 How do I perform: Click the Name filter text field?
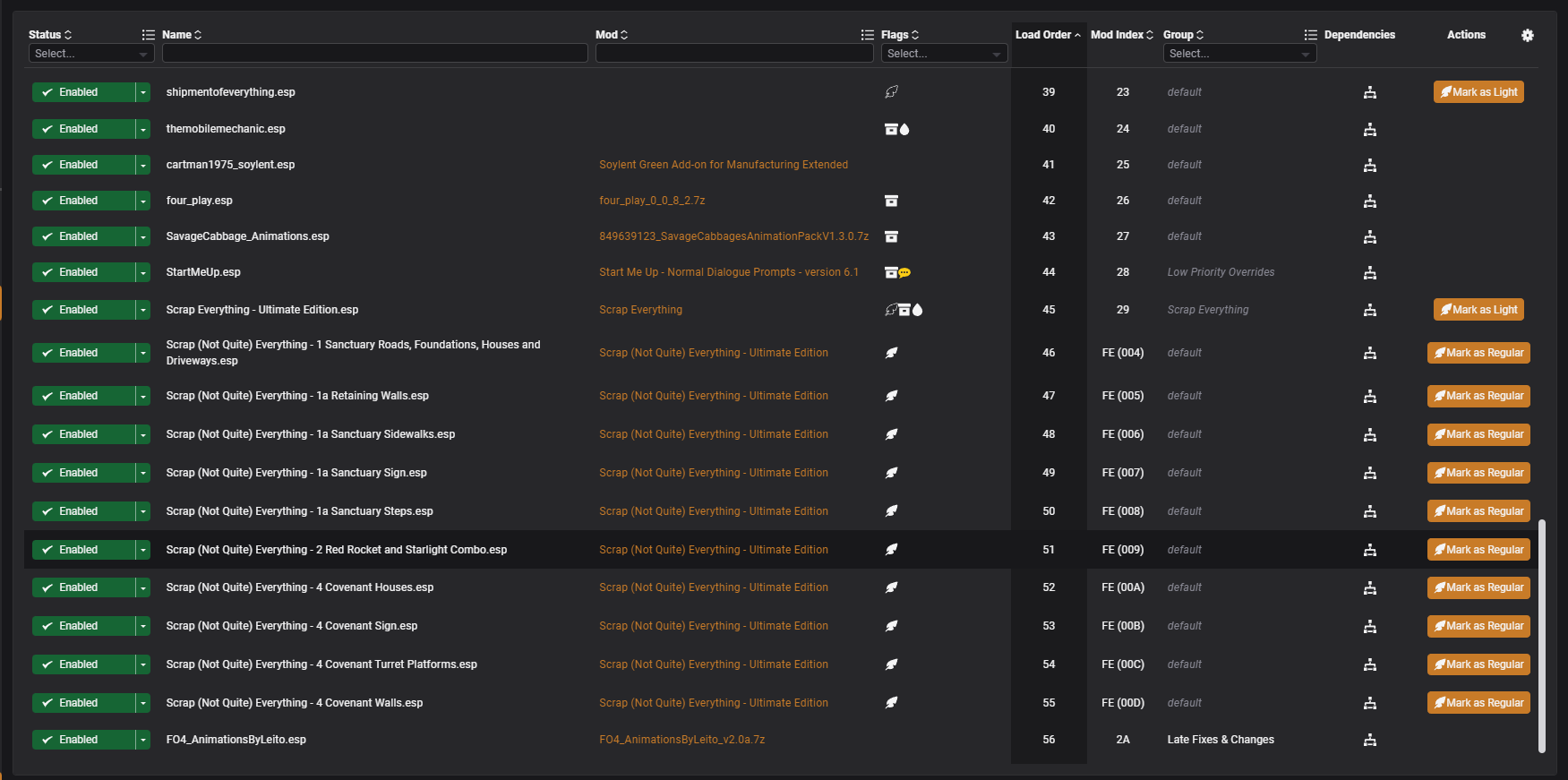[374, 54]
